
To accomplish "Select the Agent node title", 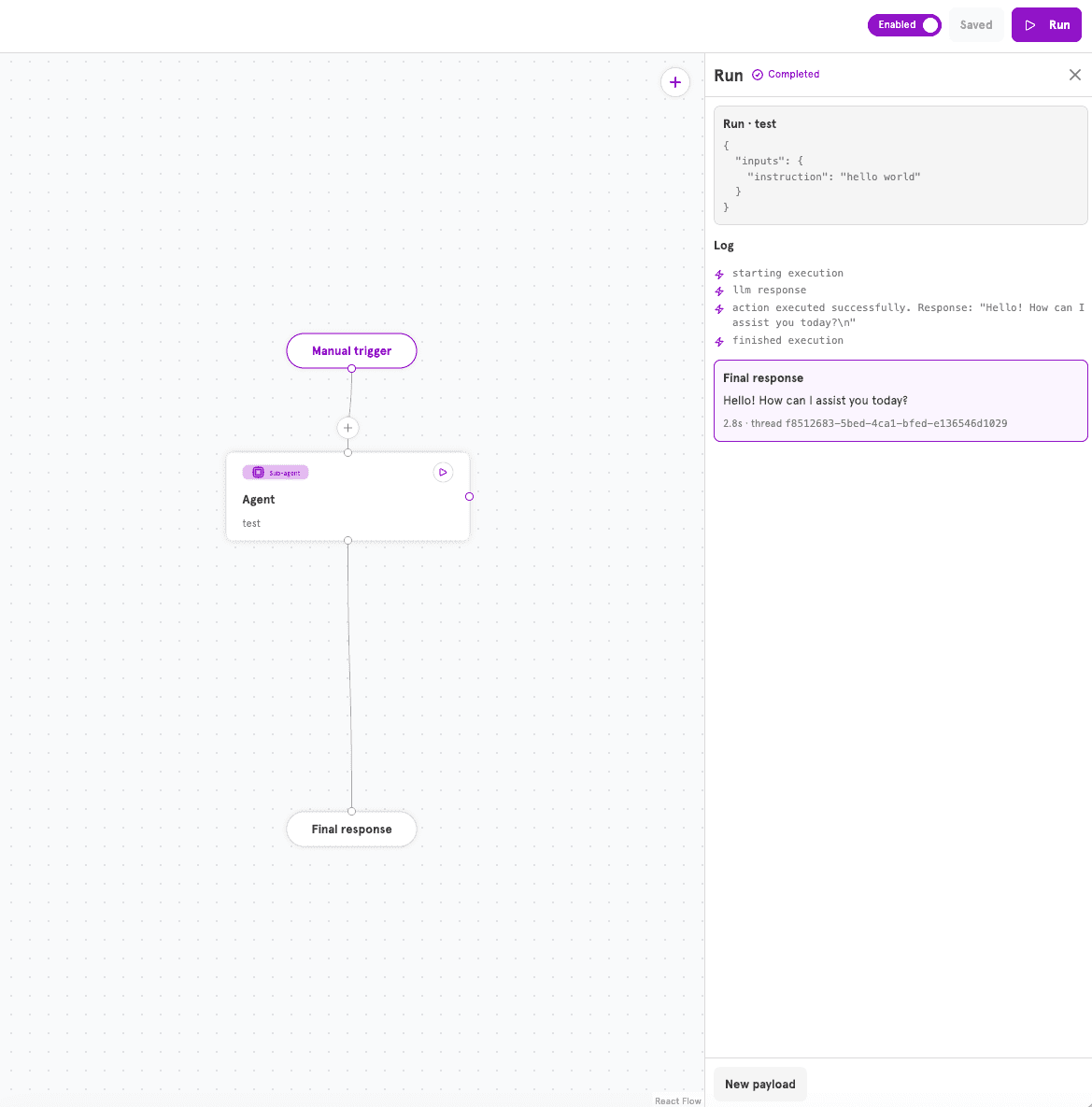I will [x=259, y=499].
